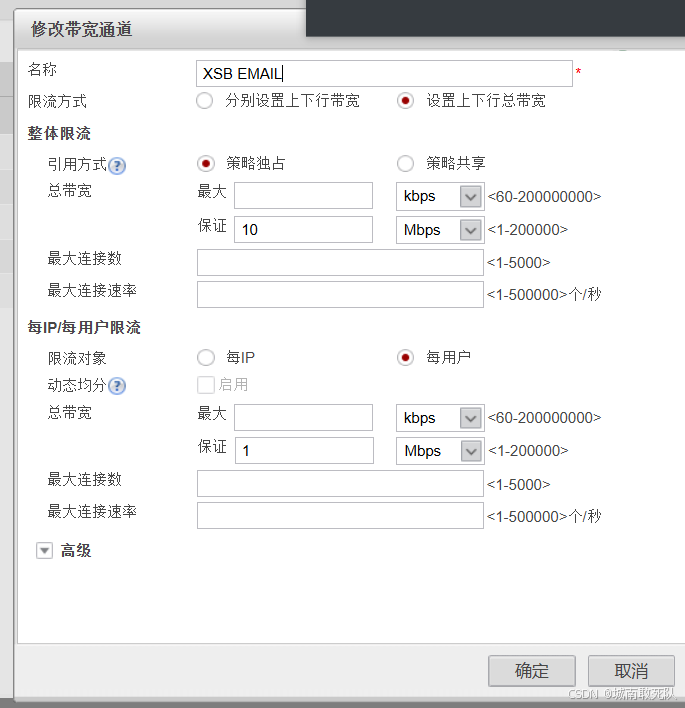
Task: Click the 每用户限流 最大连接数 field
Action: (340, 484)
